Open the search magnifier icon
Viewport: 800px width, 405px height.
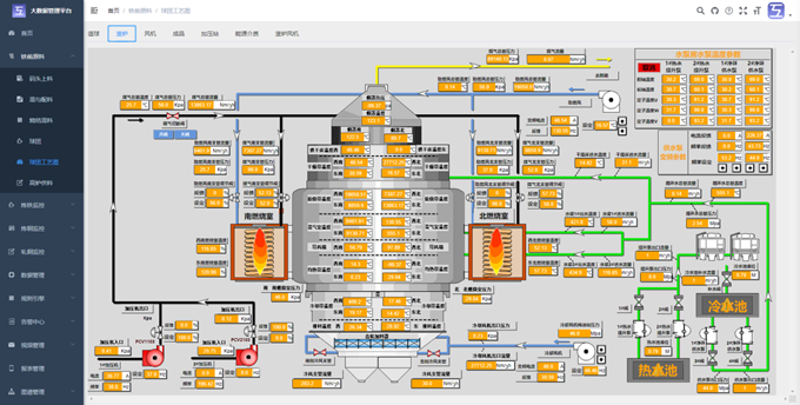699,10
